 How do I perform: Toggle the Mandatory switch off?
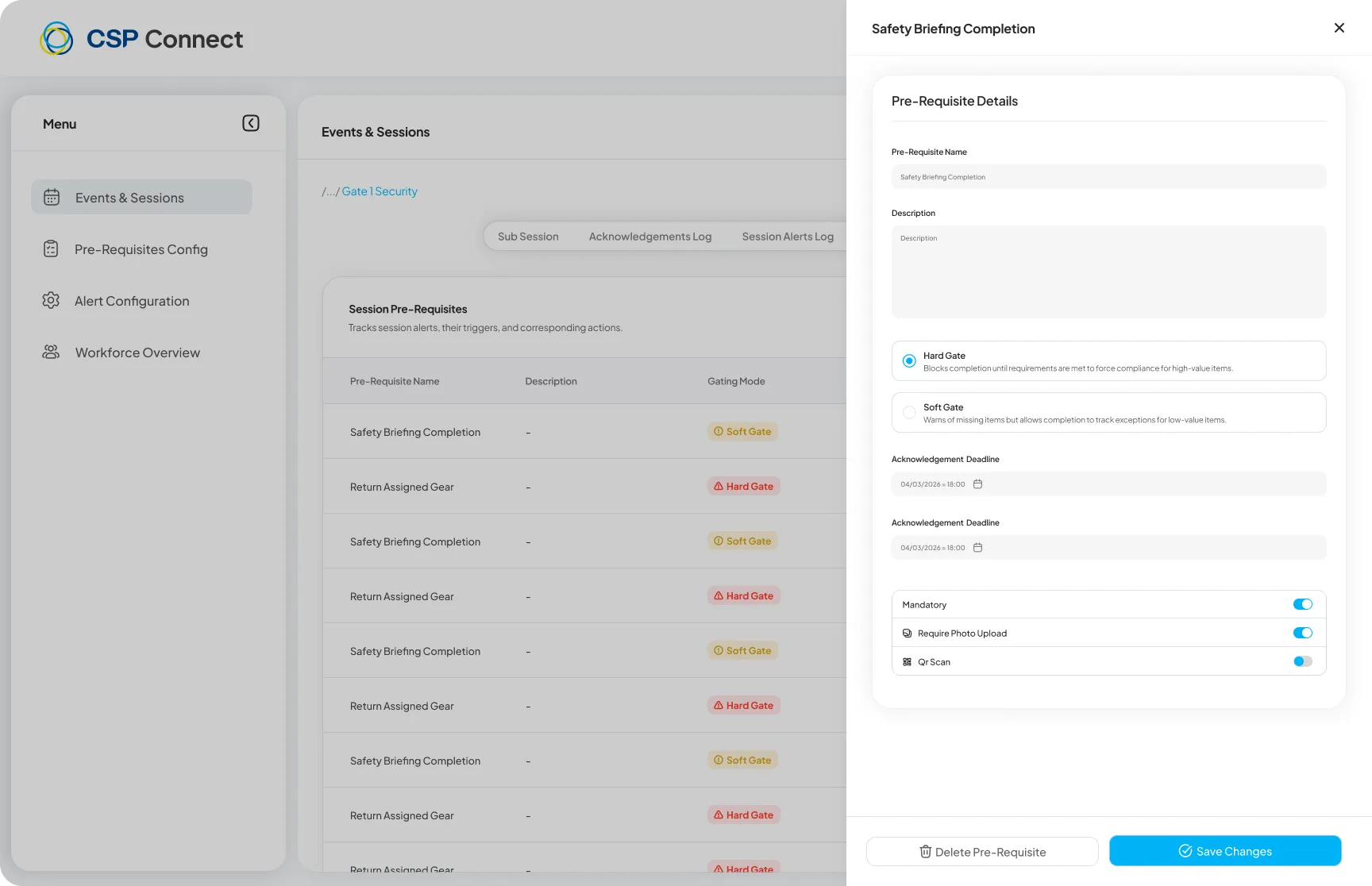(x=1302, y=604)
